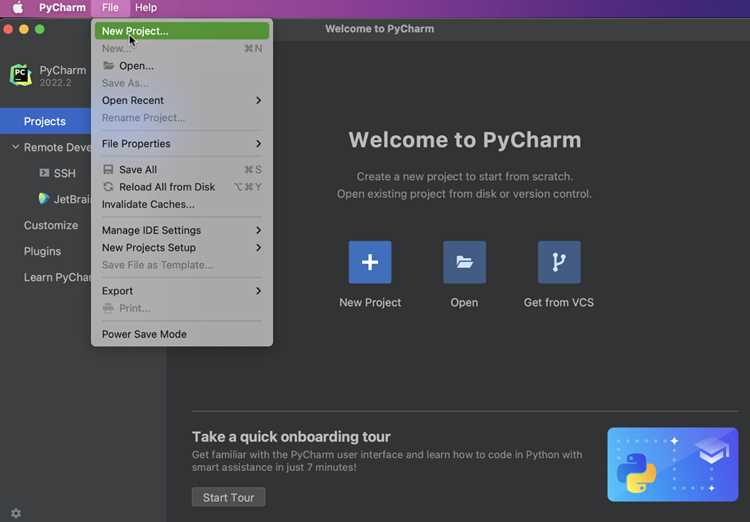This screenshot has width=750, height=522.
Task: Click the Get from VCS branch icon
Action: tap(559, 262)
